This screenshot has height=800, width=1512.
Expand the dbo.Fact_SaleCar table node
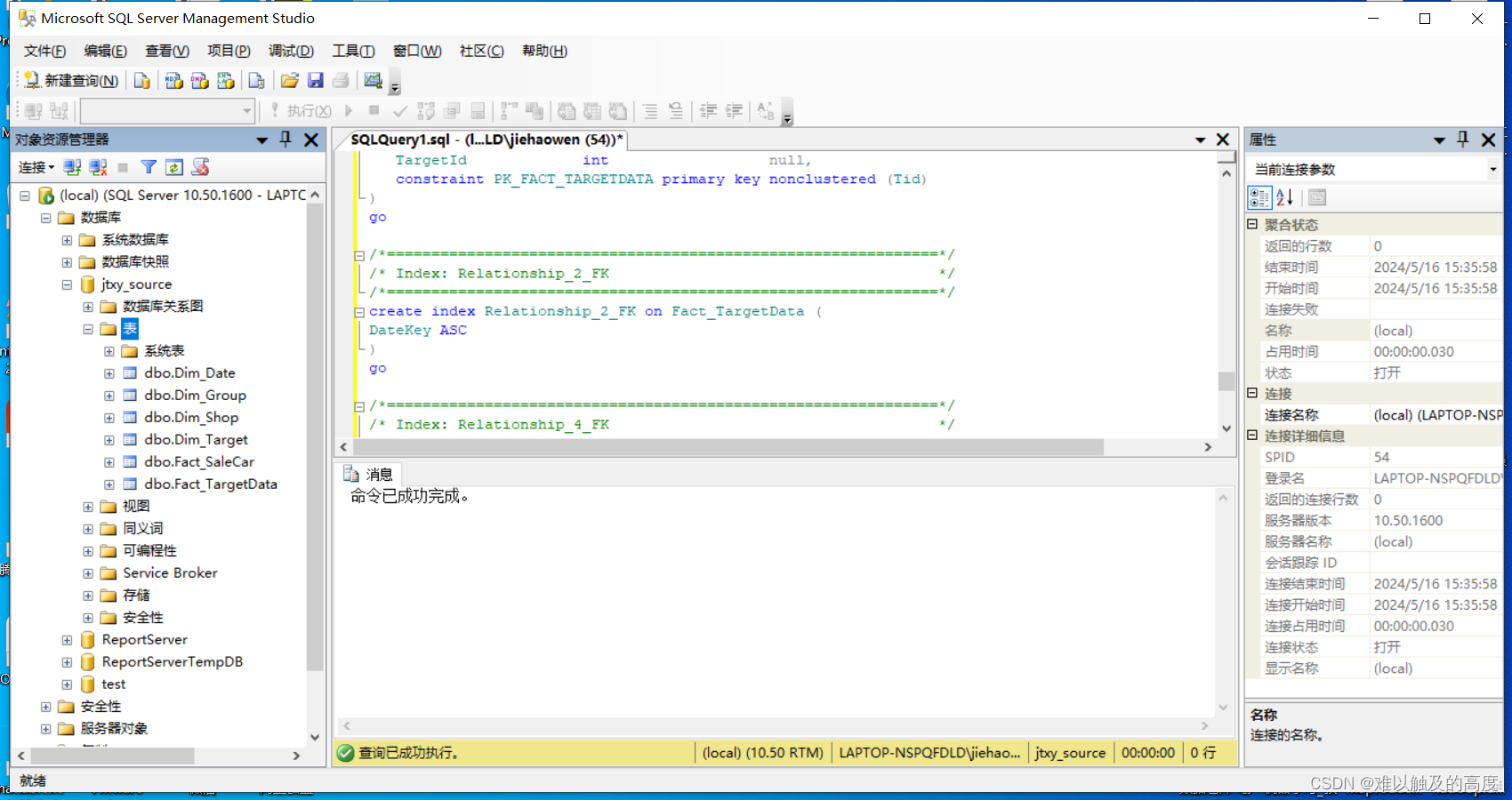coord(109,462)
